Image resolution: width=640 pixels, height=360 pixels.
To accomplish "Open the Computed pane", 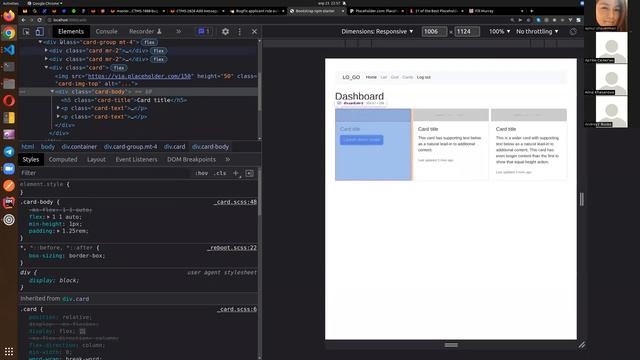I will [x=63, y=160].
